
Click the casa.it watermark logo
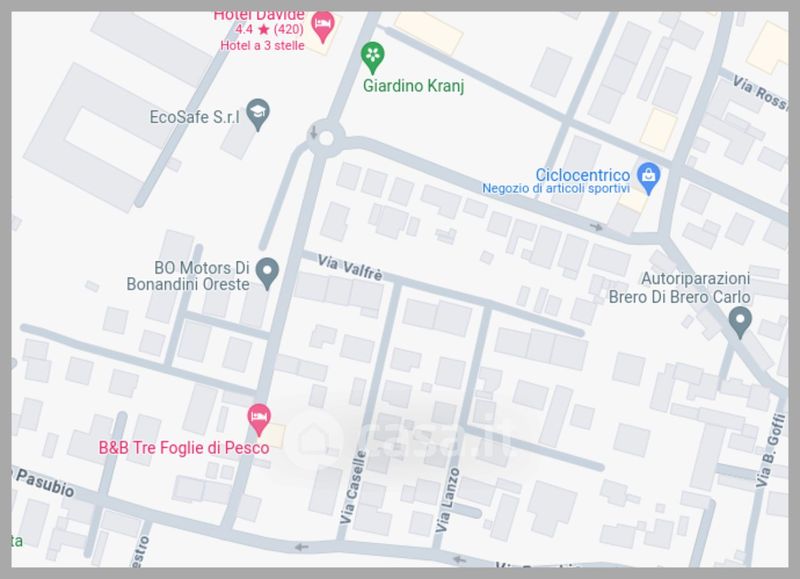pyautogui.click(x=398, y=440)
